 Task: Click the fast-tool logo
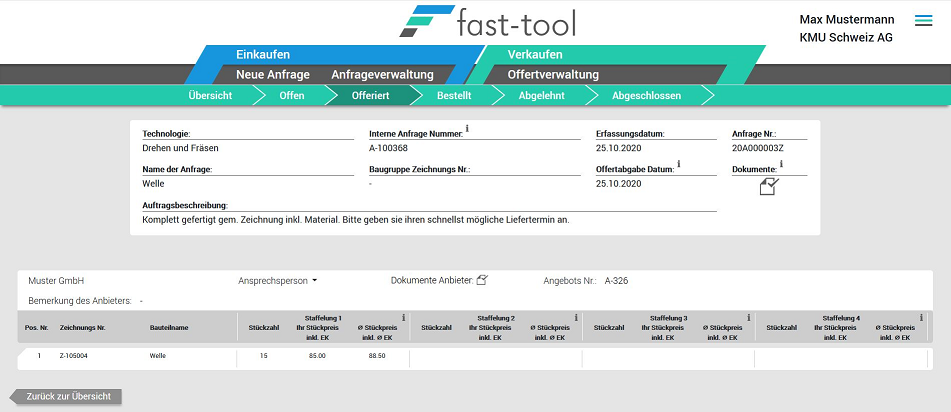pos(487,22)
